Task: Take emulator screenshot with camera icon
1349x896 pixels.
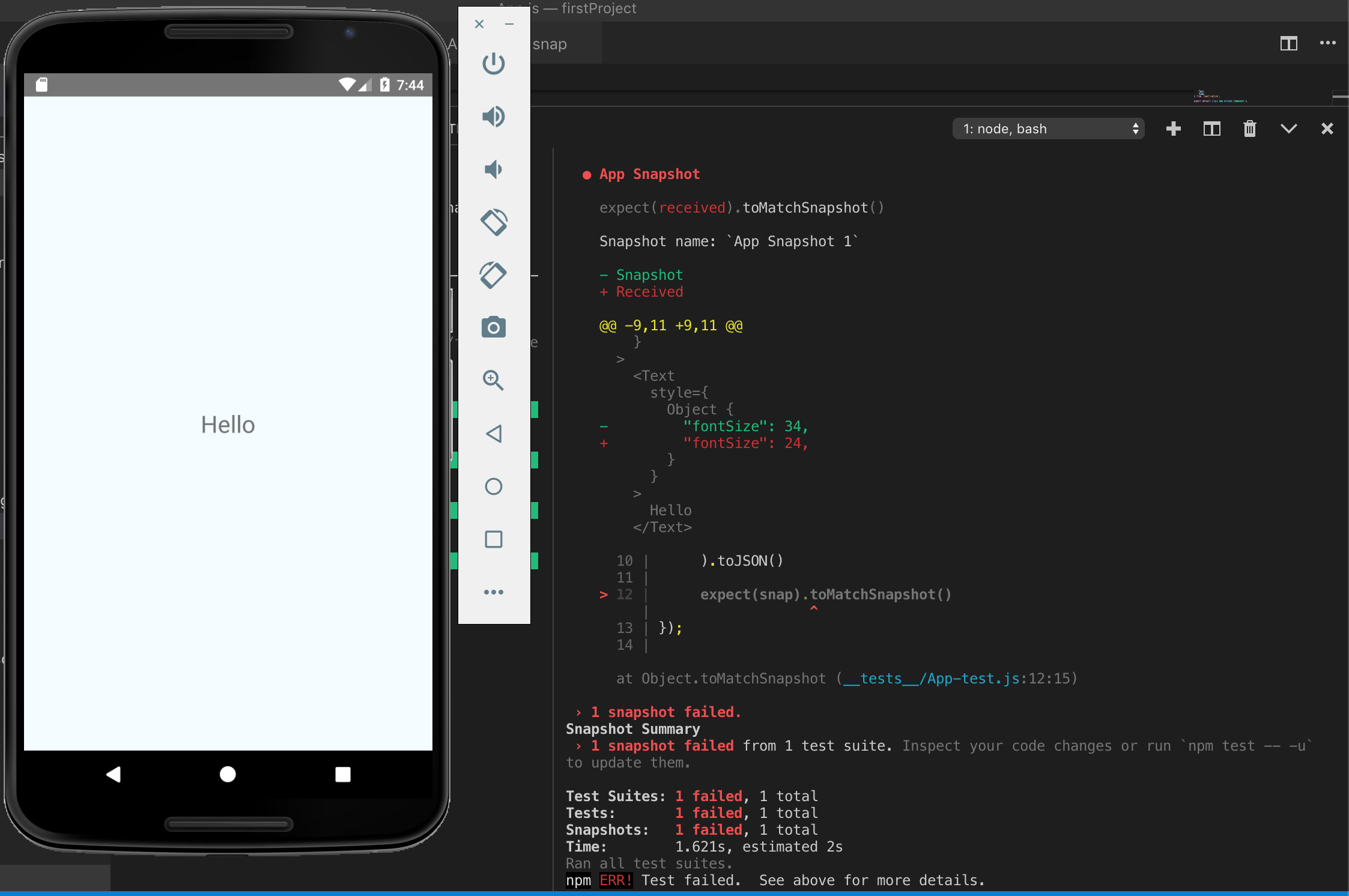Action: point(494,328)
